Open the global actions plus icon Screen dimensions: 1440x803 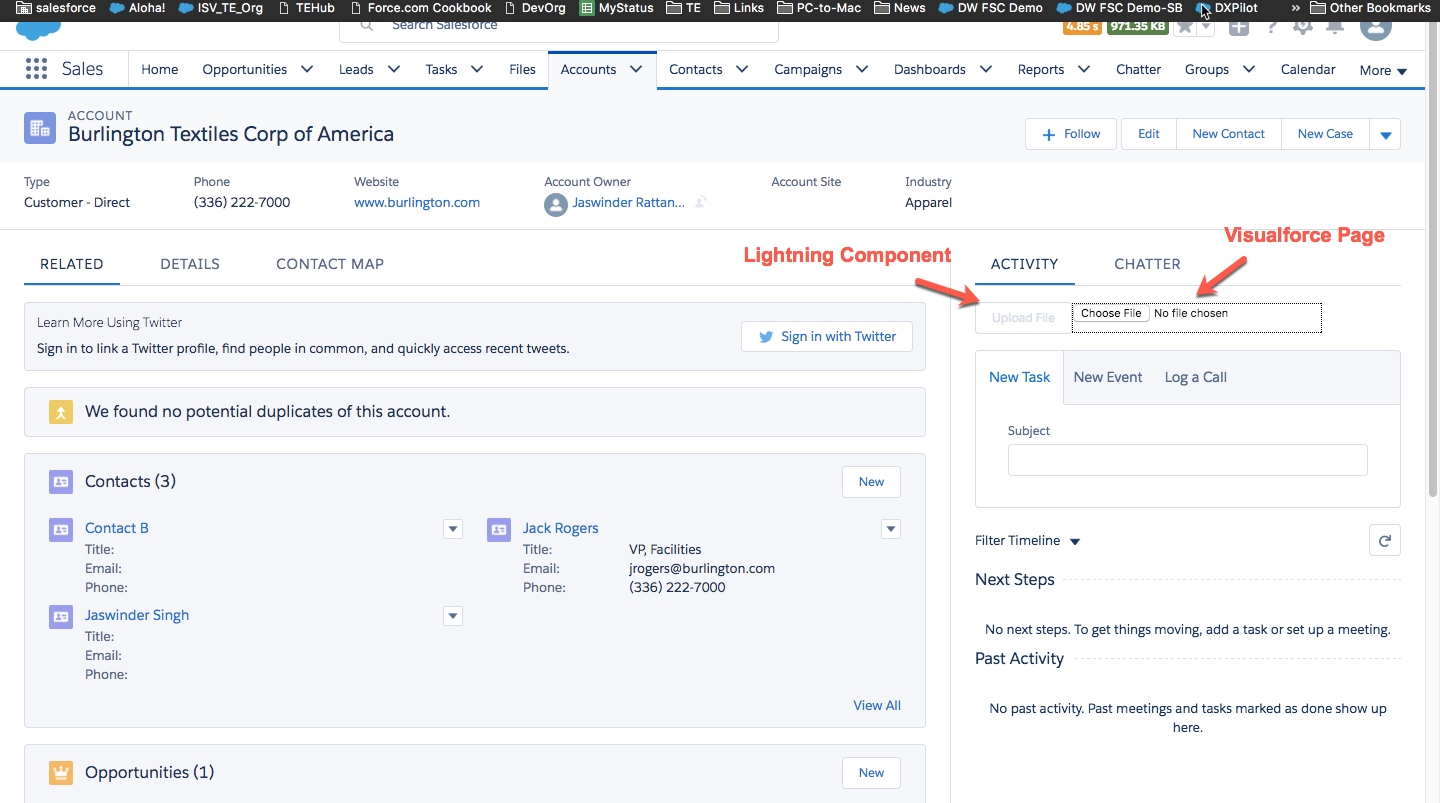(x=1239, y=26)
